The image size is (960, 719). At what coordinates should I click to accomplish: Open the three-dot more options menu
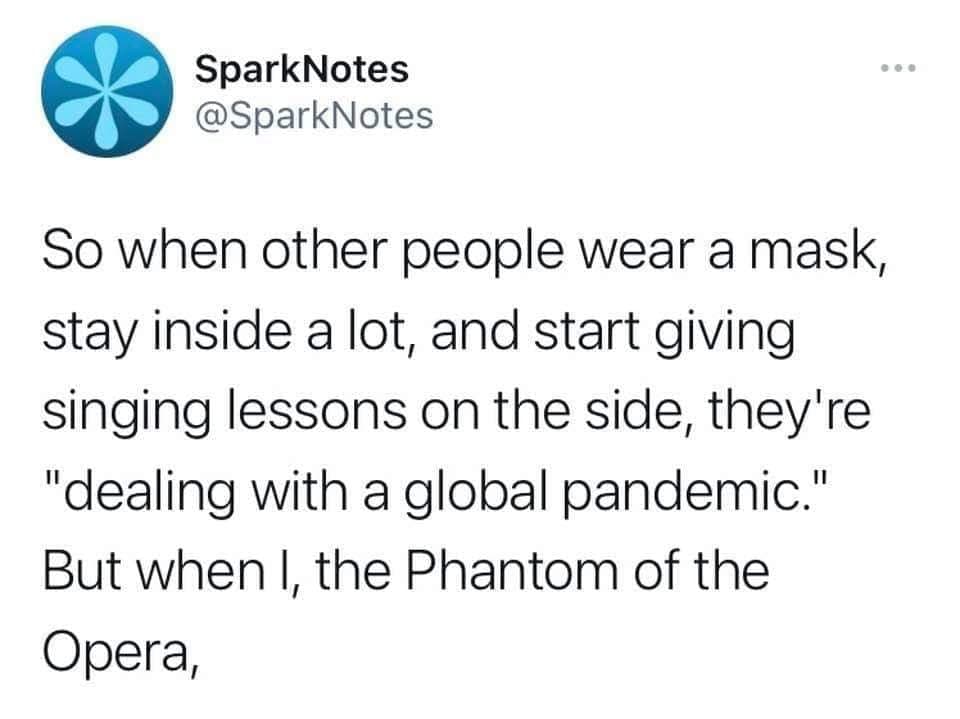(898, 68)
